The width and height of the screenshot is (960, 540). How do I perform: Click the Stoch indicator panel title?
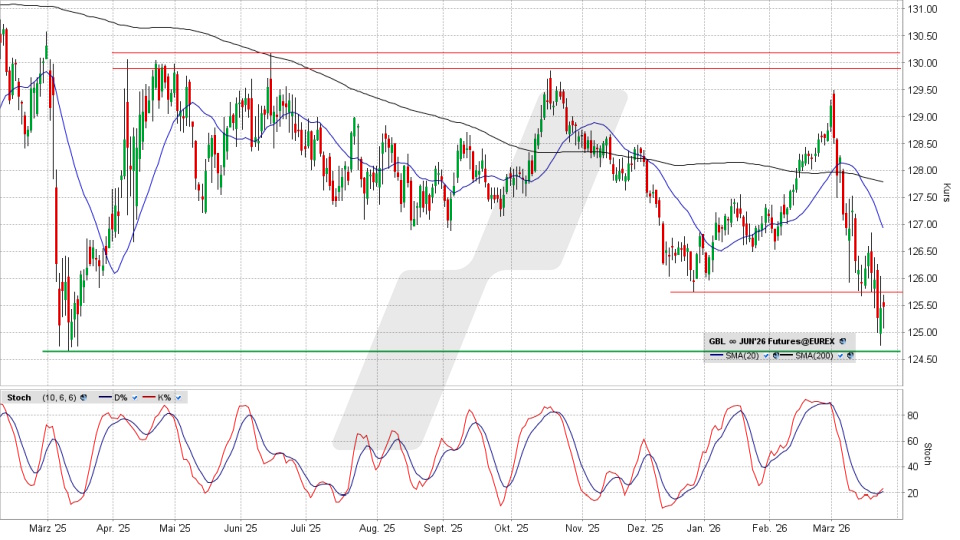click(x=18, y=397)
